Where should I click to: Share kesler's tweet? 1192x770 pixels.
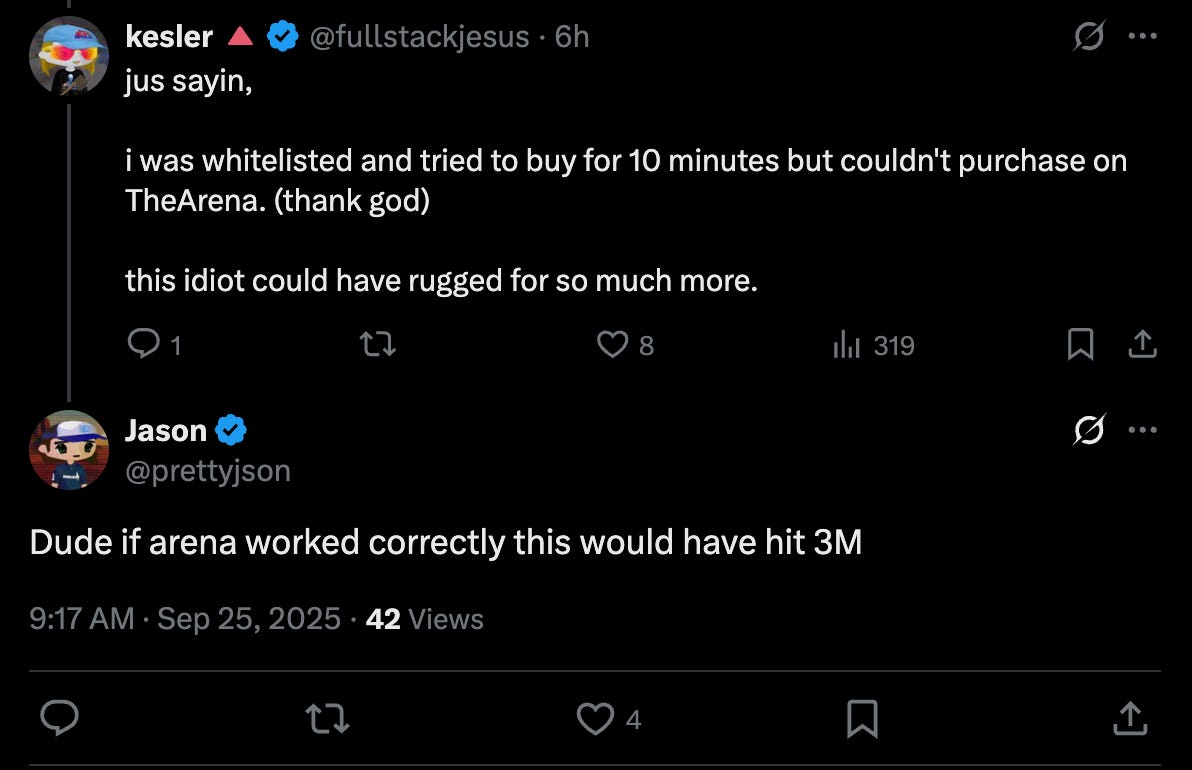pyautogui.click(x=1142, y=345)
